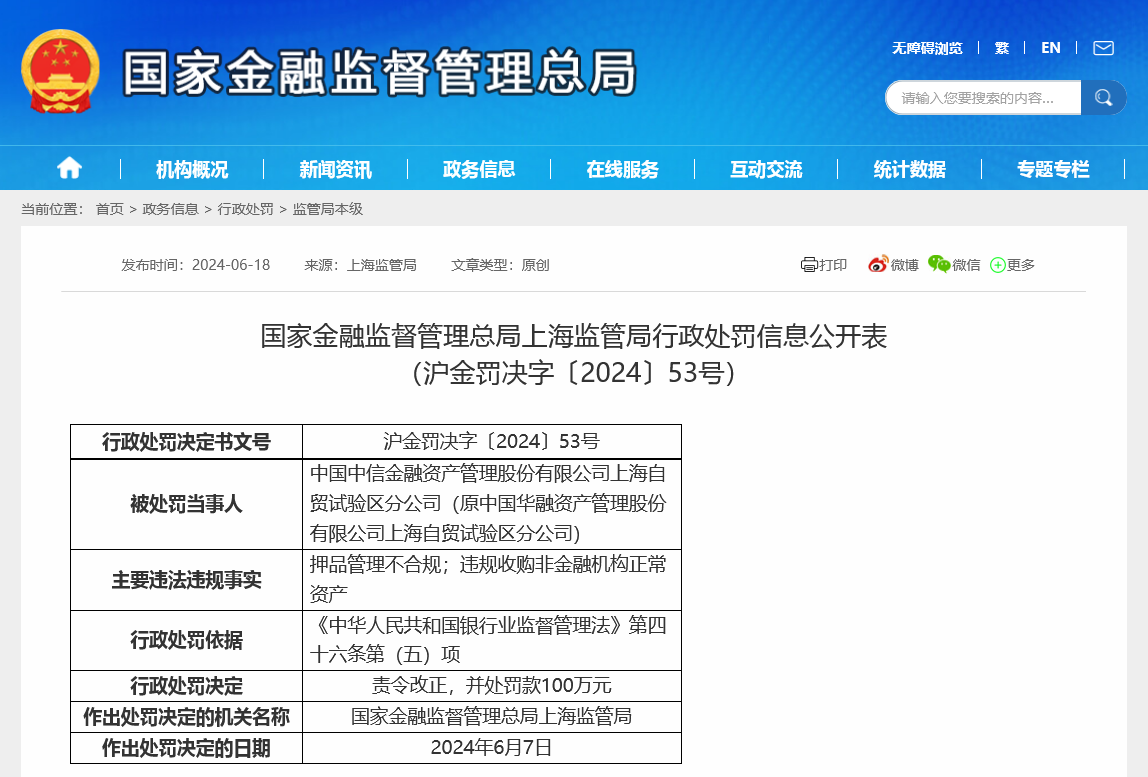Screen dimensions: 1148x777
Task: Open the 专题专栏 menu
Action: coord(1053,169)
